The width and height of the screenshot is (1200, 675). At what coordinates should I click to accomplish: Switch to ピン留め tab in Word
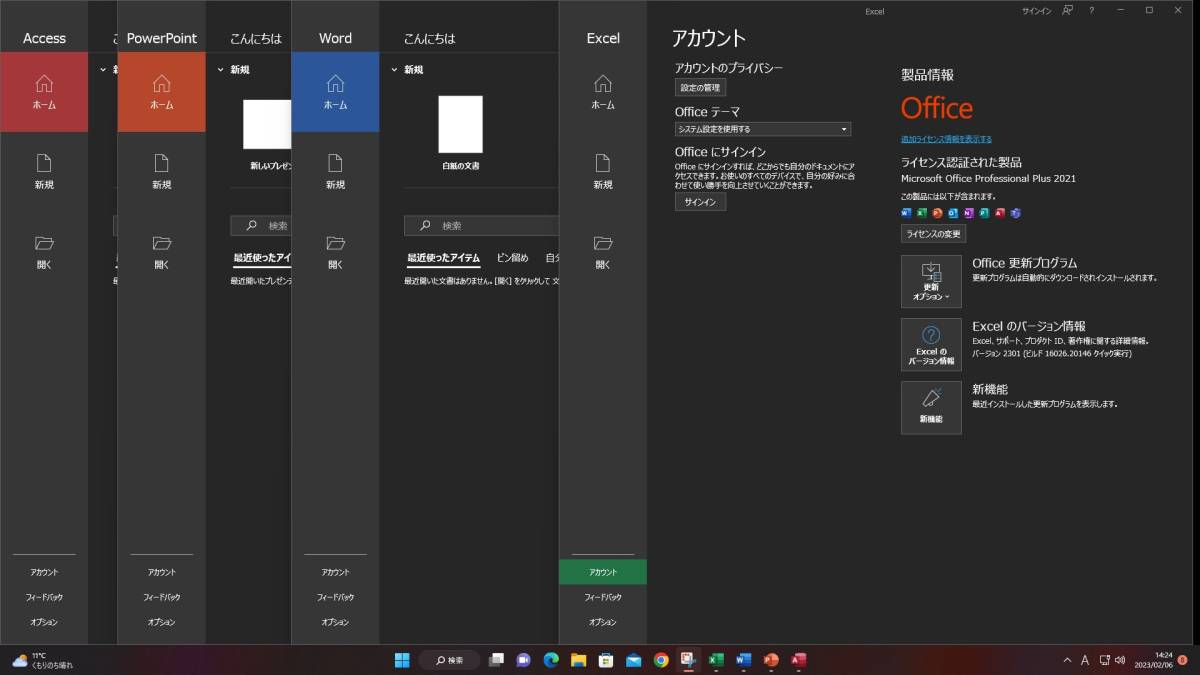512,258
